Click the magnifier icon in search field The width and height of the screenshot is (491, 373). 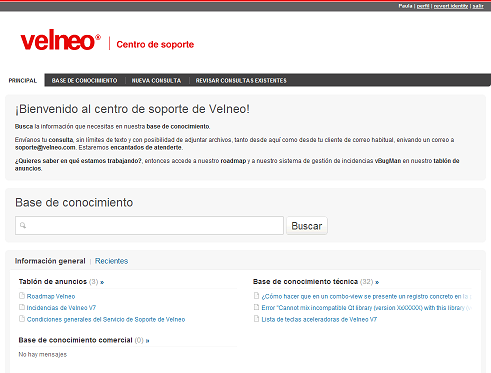(23, 225)
